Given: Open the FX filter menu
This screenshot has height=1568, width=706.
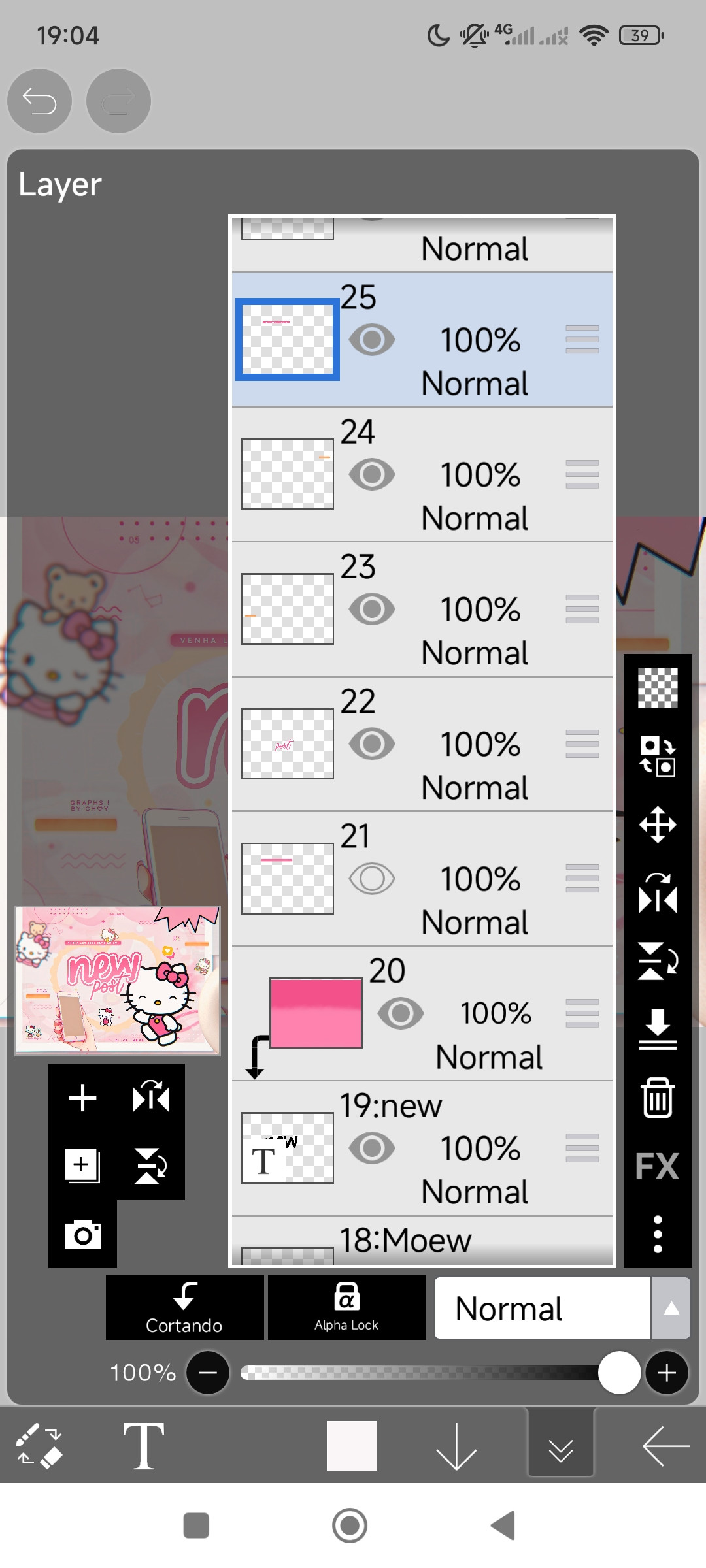Looking at the screenshot, I should (657, 1166).
